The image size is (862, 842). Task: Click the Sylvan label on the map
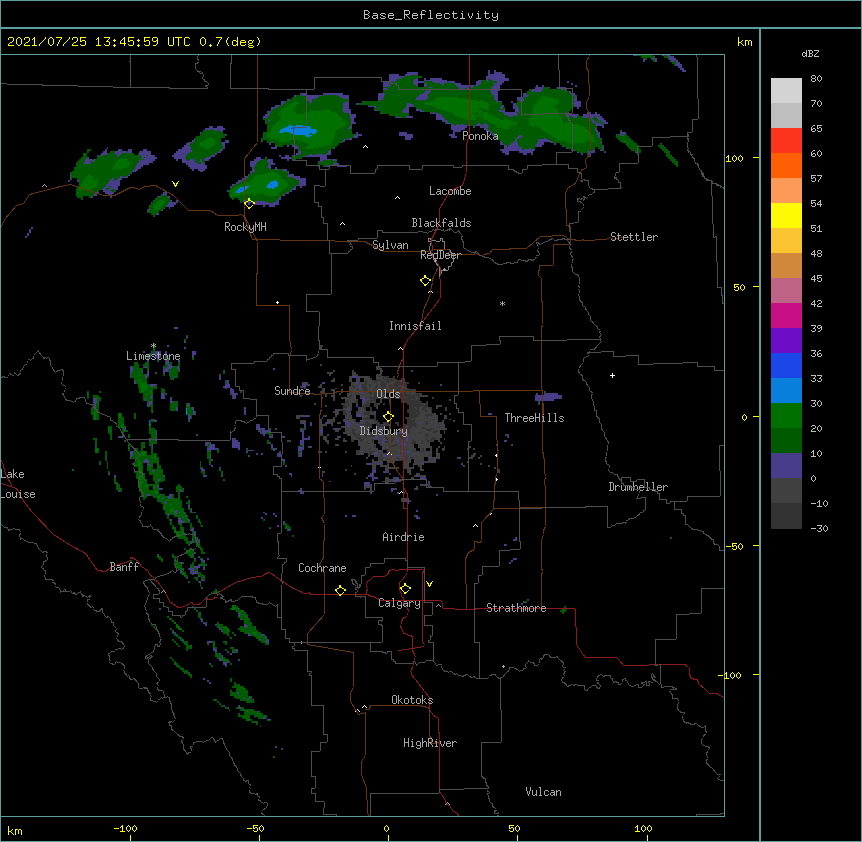coord(390,245)
